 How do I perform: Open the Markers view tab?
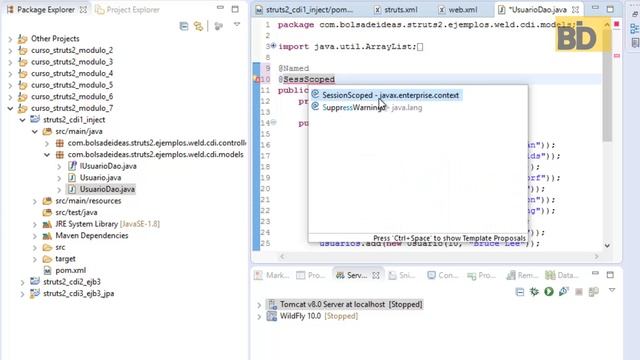click(271, 276)
